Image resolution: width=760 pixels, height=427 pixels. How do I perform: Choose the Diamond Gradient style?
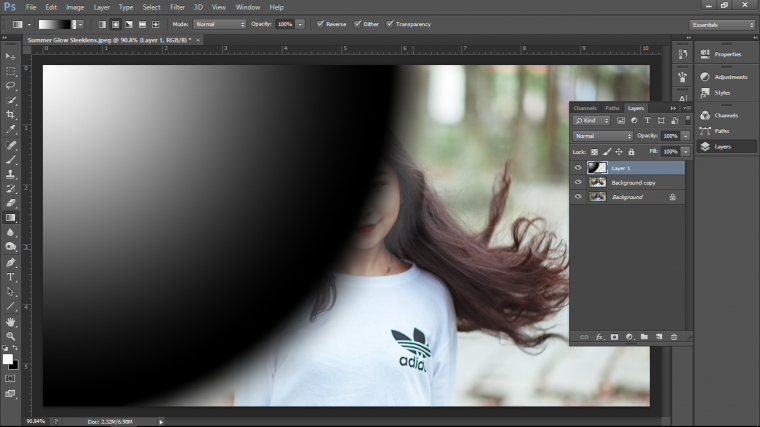coord(156,24)
